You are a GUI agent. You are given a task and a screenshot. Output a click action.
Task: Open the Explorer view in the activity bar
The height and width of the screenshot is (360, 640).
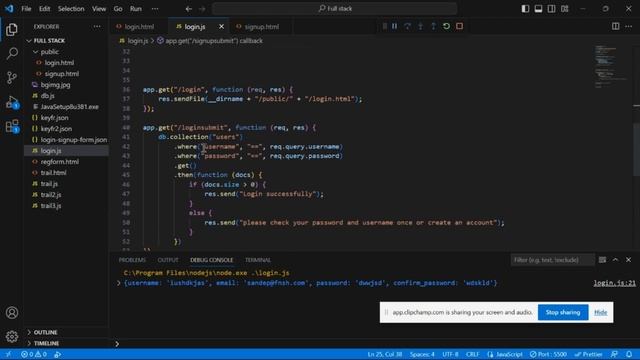(x=12, y=29)
